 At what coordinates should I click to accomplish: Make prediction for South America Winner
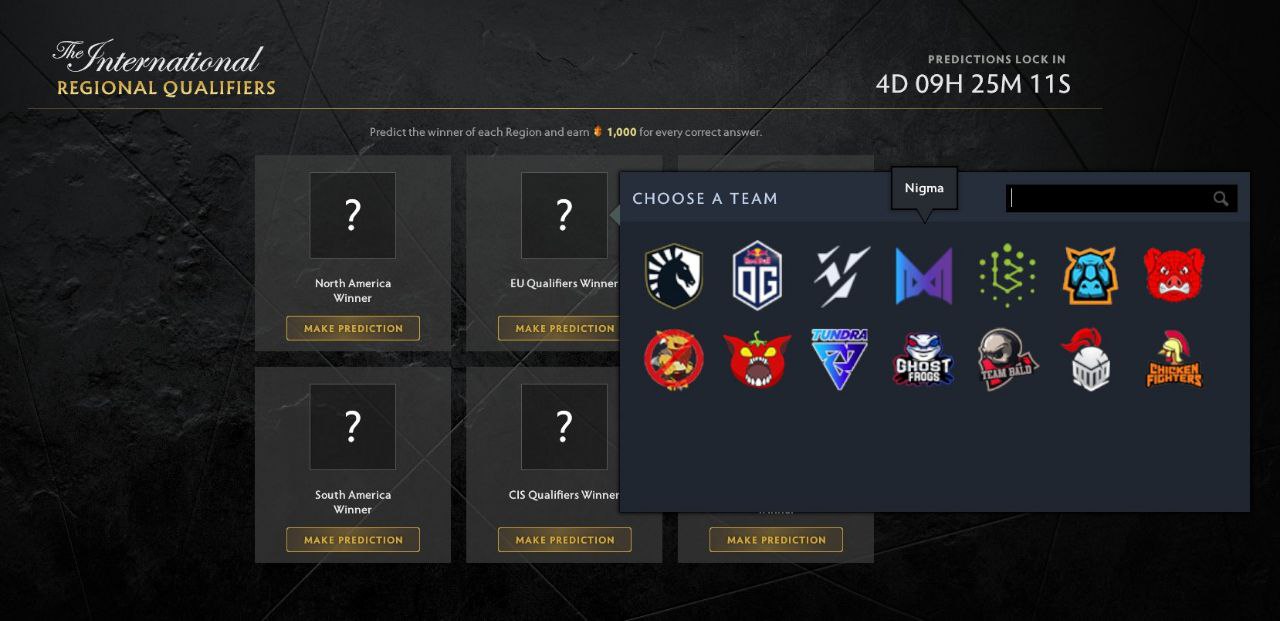click(353, 540)
